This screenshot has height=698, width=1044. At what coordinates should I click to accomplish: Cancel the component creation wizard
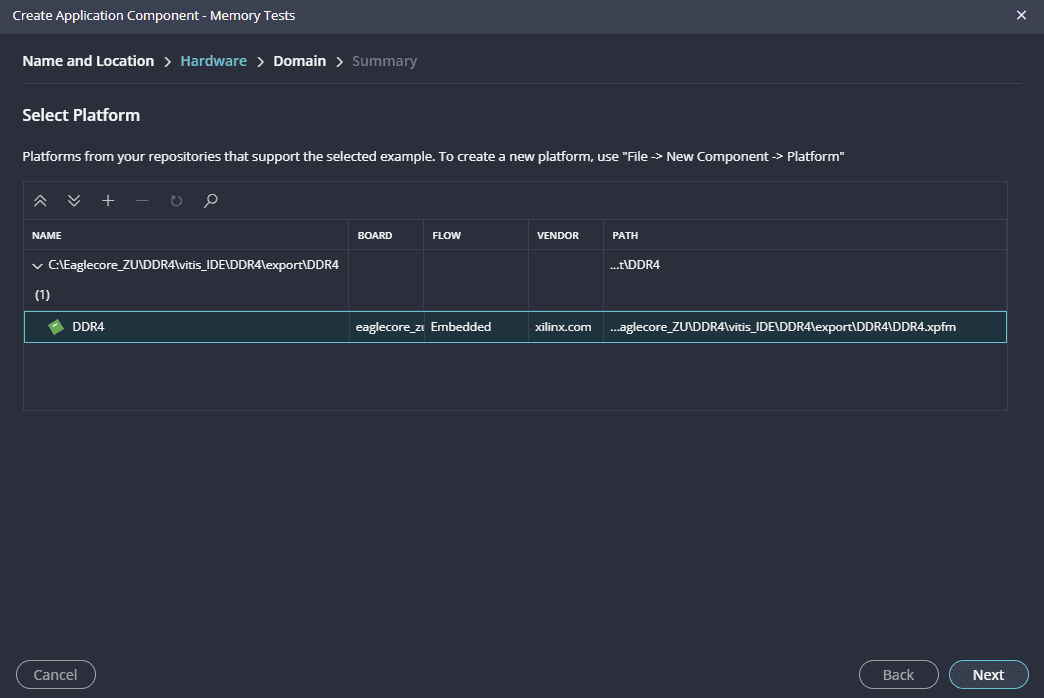(56, 675)
